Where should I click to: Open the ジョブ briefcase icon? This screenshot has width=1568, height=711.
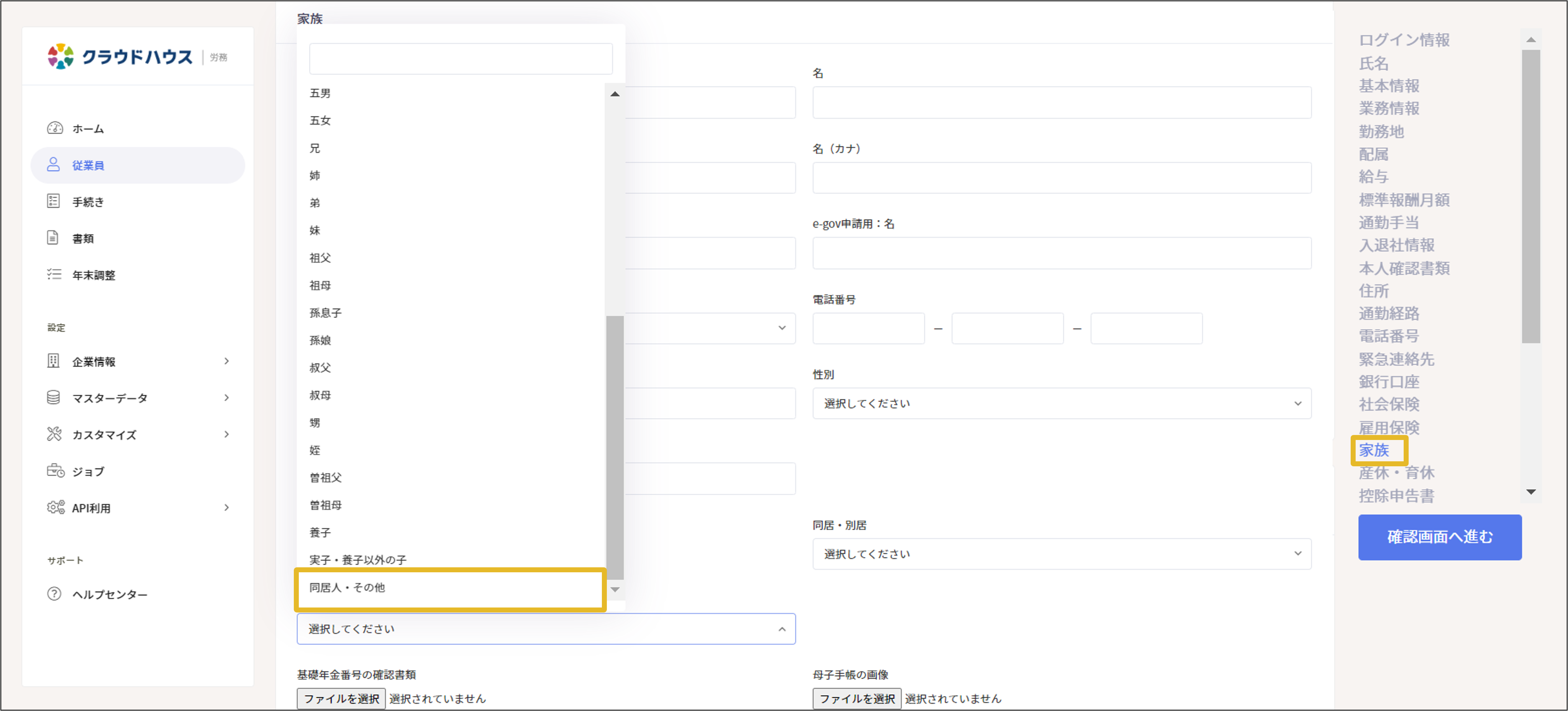[x=55, y=471]
